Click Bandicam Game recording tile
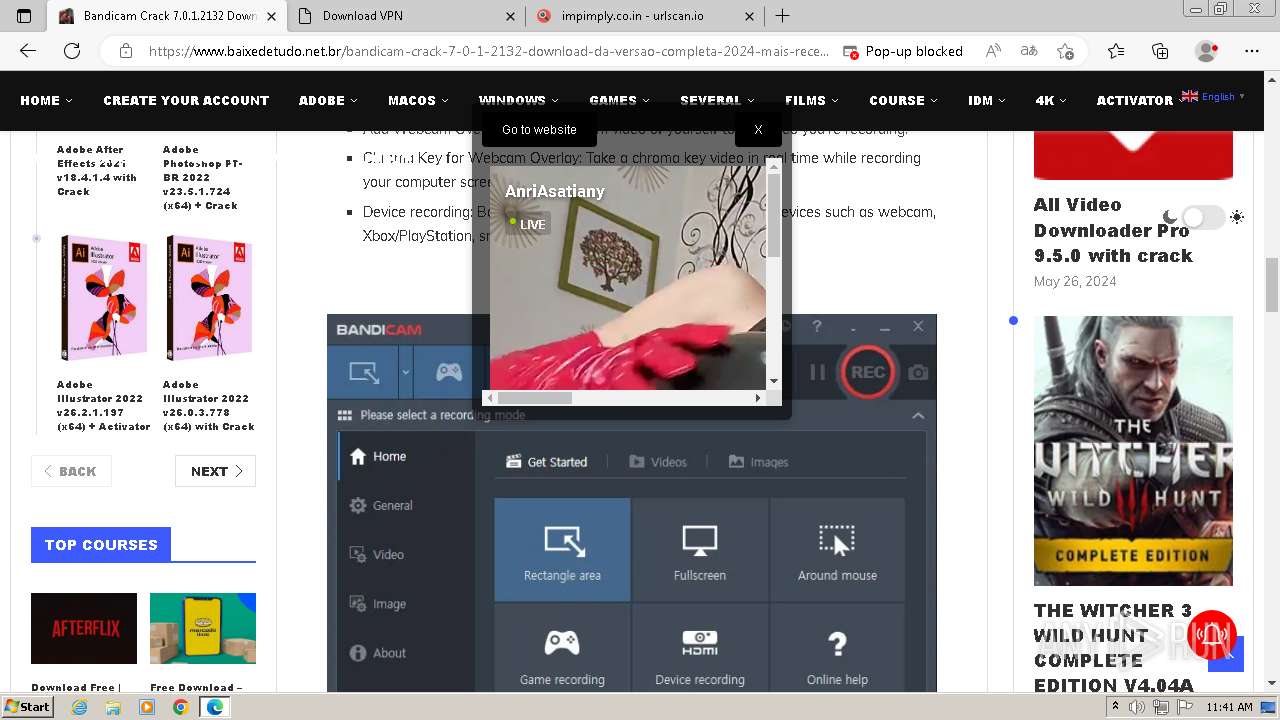1280x720 pixels. point(562,650)
